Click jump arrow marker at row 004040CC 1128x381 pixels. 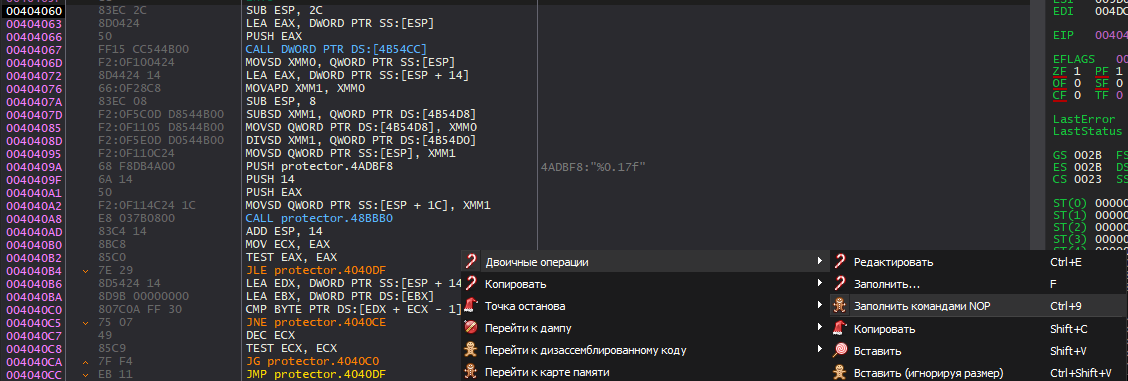click(86, 374)
